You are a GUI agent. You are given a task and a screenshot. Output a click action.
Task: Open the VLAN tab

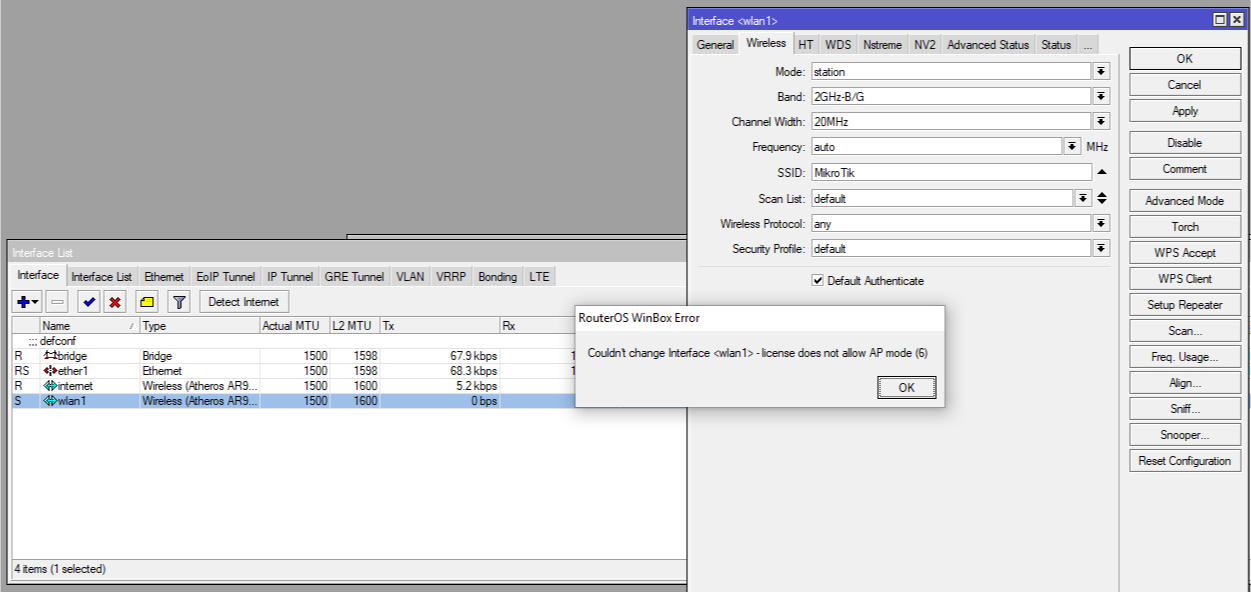410,277
